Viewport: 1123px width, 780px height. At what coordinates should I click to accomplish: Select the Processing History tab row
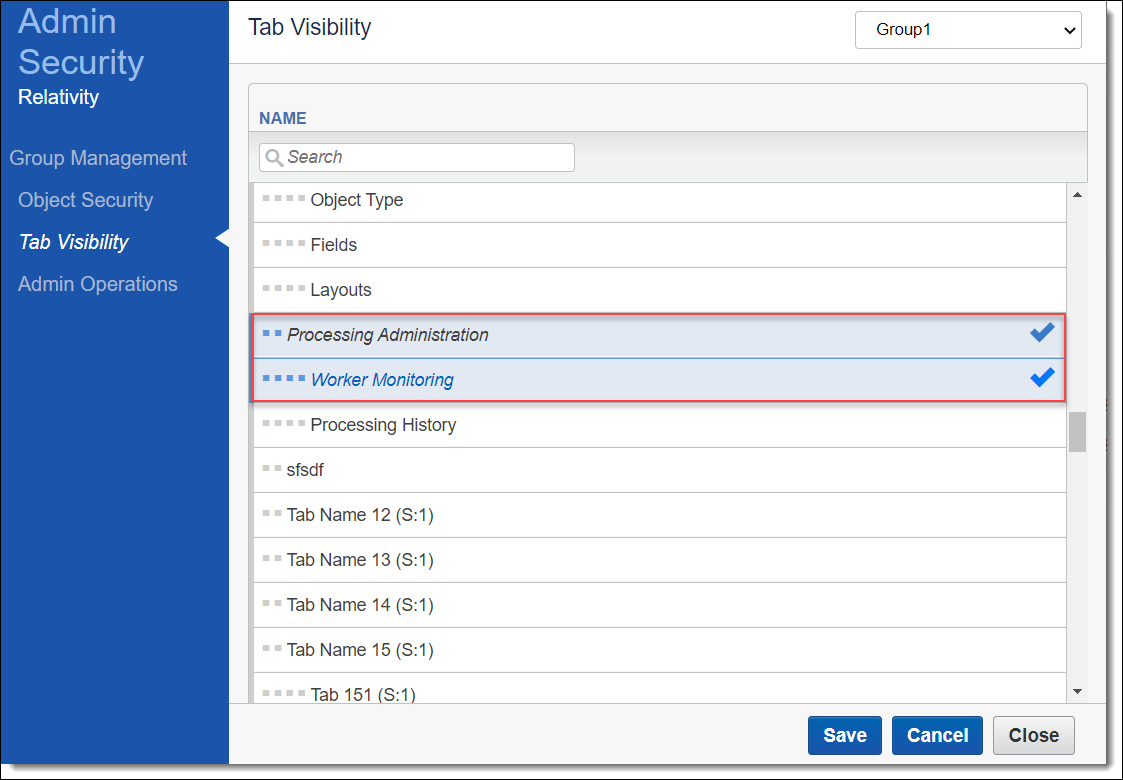pos(660,425)
